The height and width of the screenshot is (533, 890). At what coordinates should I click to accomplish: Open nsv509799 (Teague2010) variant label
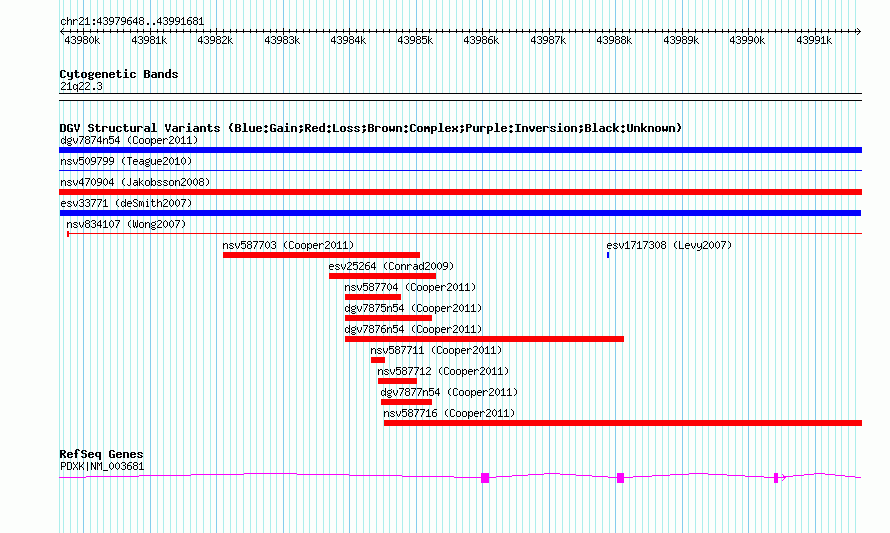point(126,161)
